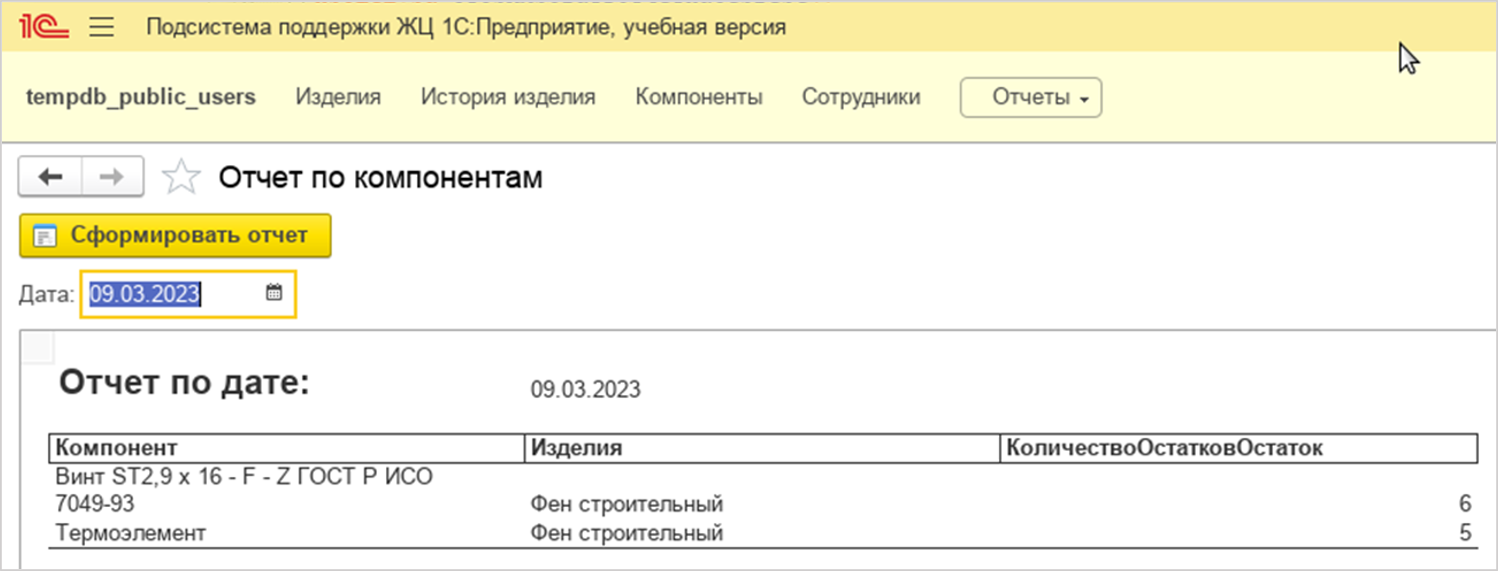Select the Термоэлемент cell in the report
Screen dimensions: 1498x571
[x=131, y=533]
